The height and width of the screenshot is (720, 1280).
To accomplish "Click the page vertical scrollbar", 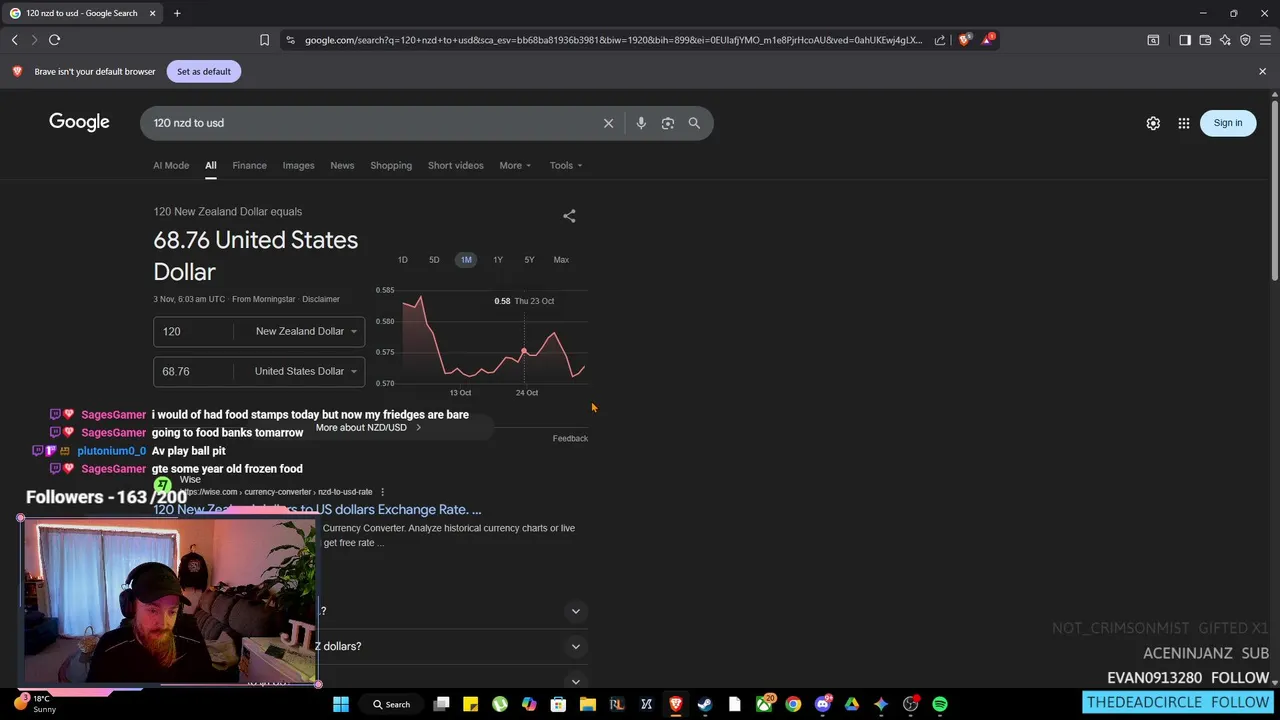I will click(1275, 190).
